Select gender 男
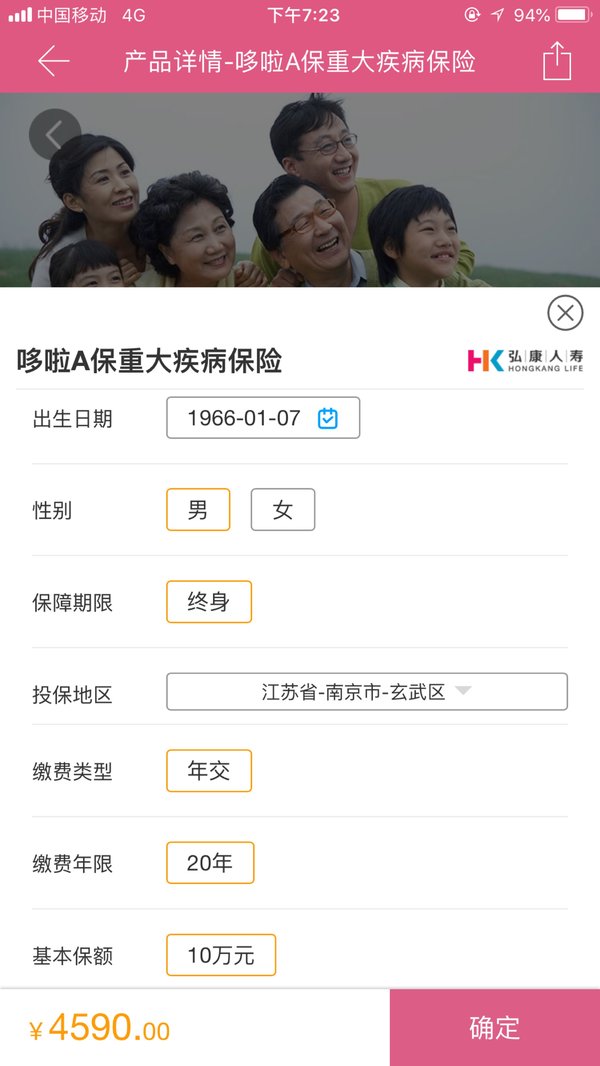600x1066 pixels. pos(198,509)
